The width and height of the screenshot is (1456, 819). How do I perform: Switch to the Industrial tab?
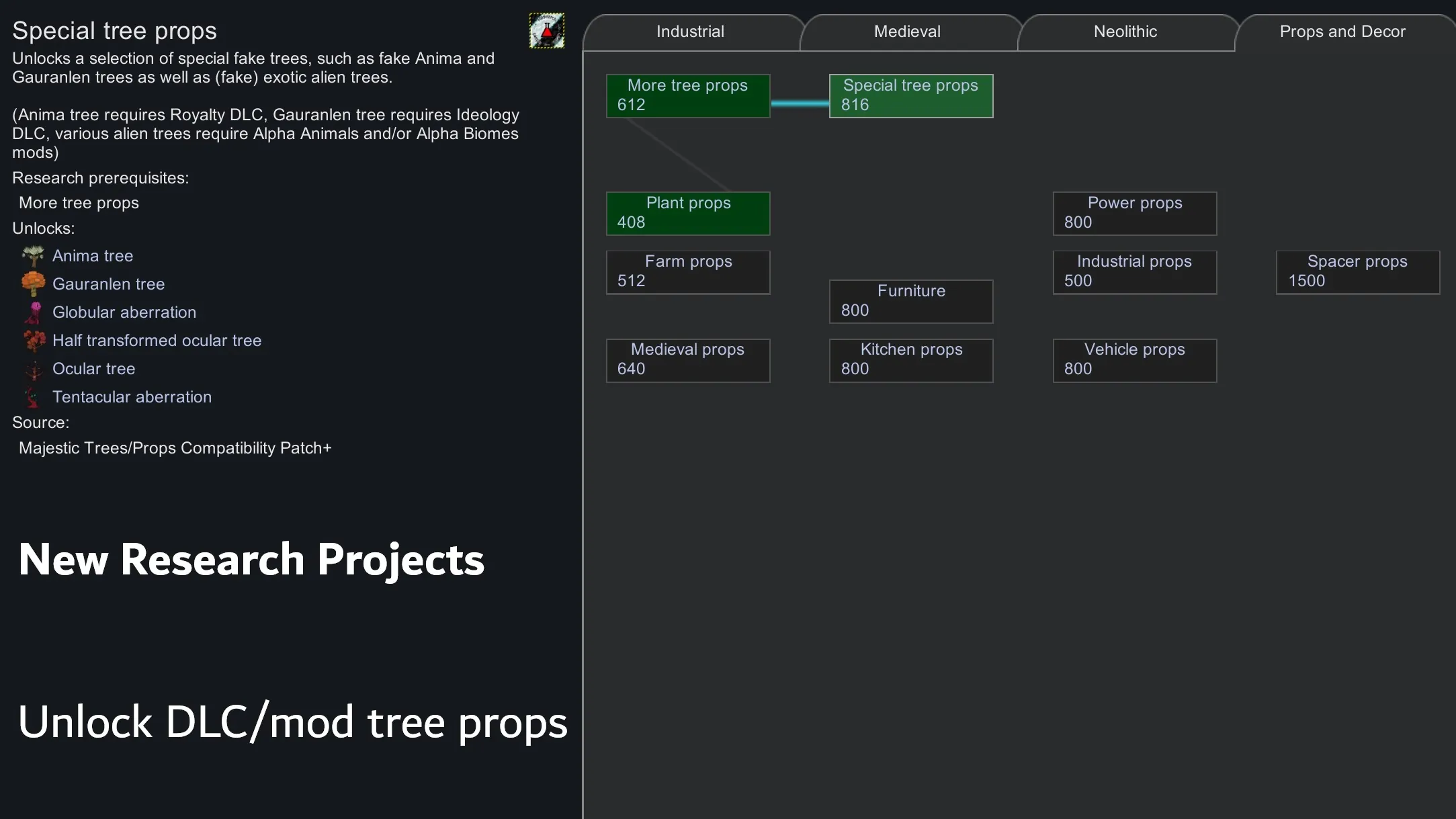click(690, 32)
